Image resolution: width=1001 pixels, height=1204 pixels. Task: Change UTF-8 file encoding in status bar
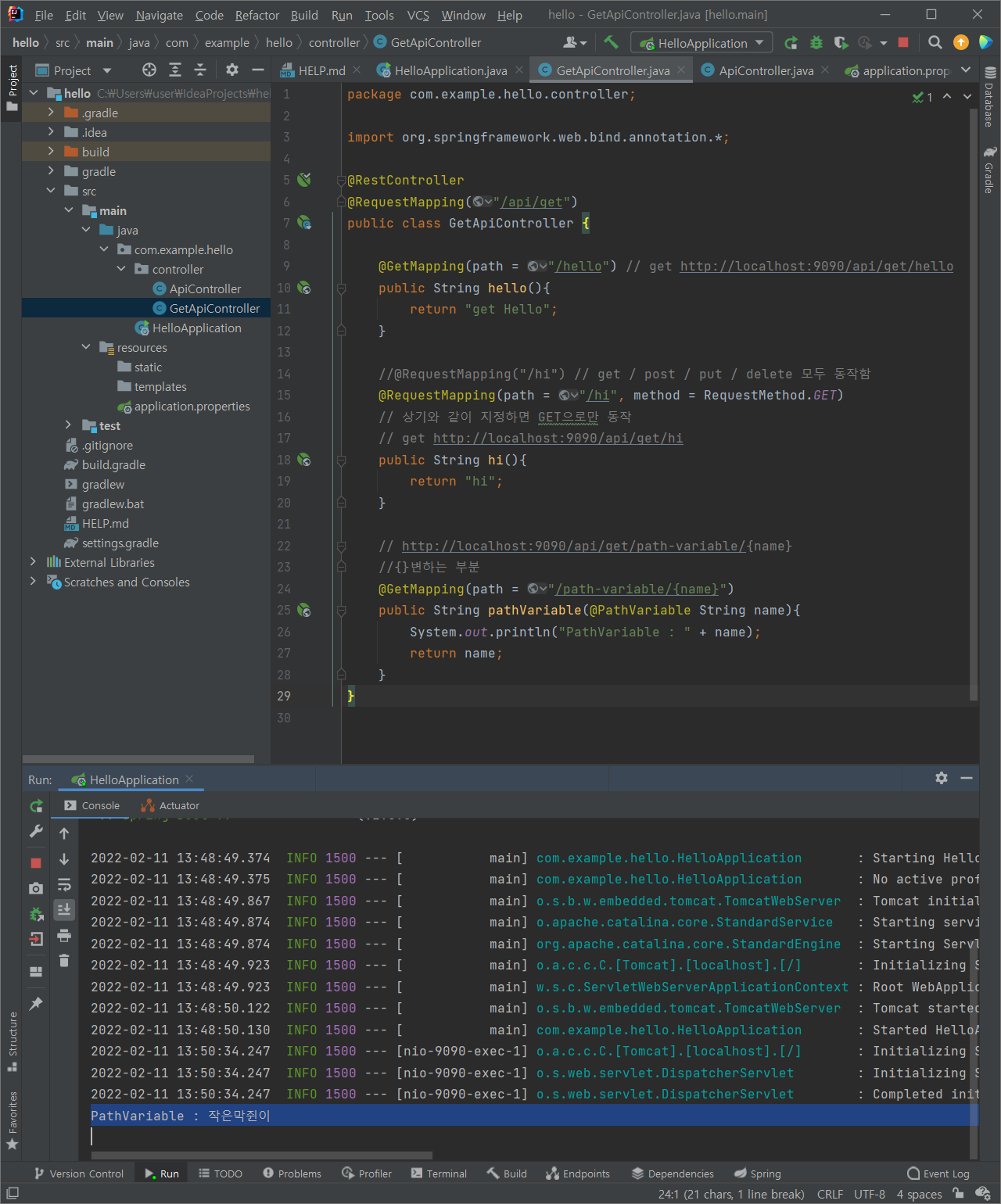click(870, 1194)
